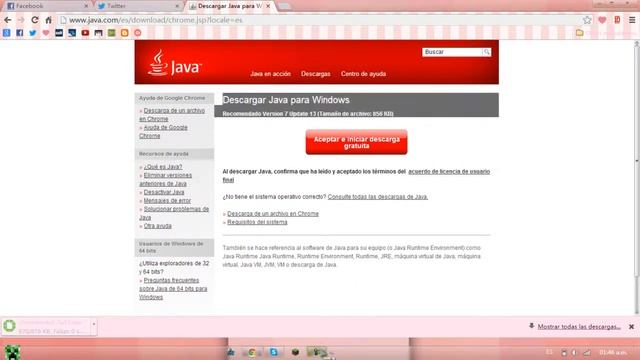The width and height of the screenshot is (640, 360).
Task: Open Mensajes de error link
Action: click(x=167, y=201)
